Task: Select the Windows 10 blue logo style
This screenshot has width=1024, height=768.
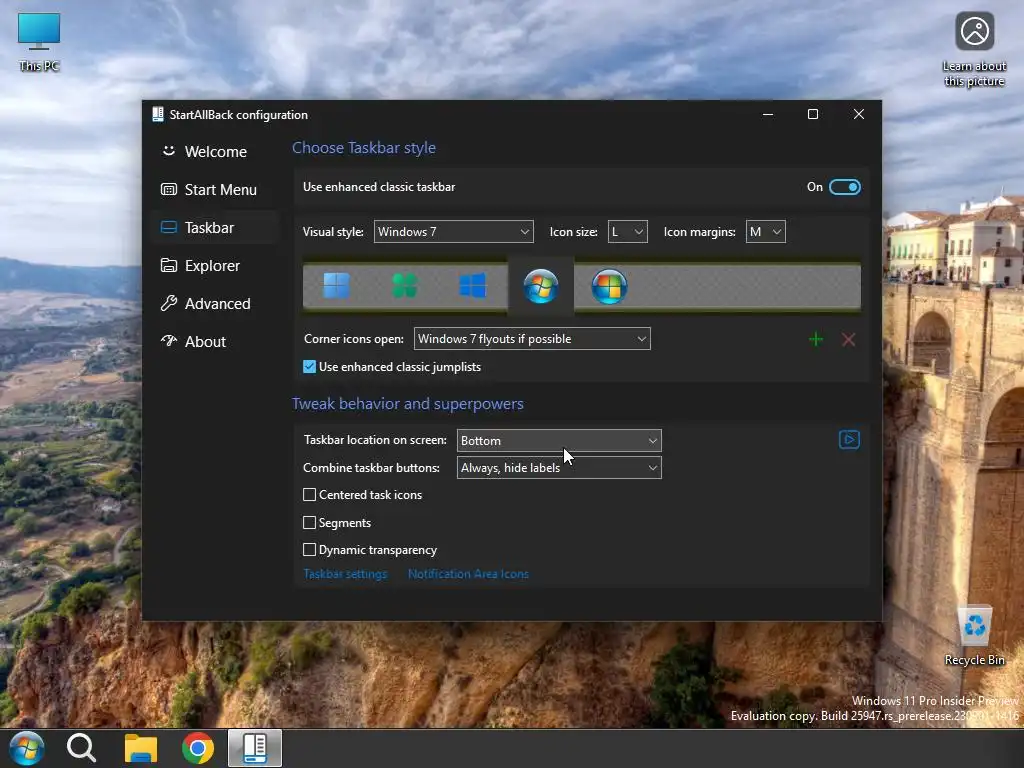Action: coord(472,285)
